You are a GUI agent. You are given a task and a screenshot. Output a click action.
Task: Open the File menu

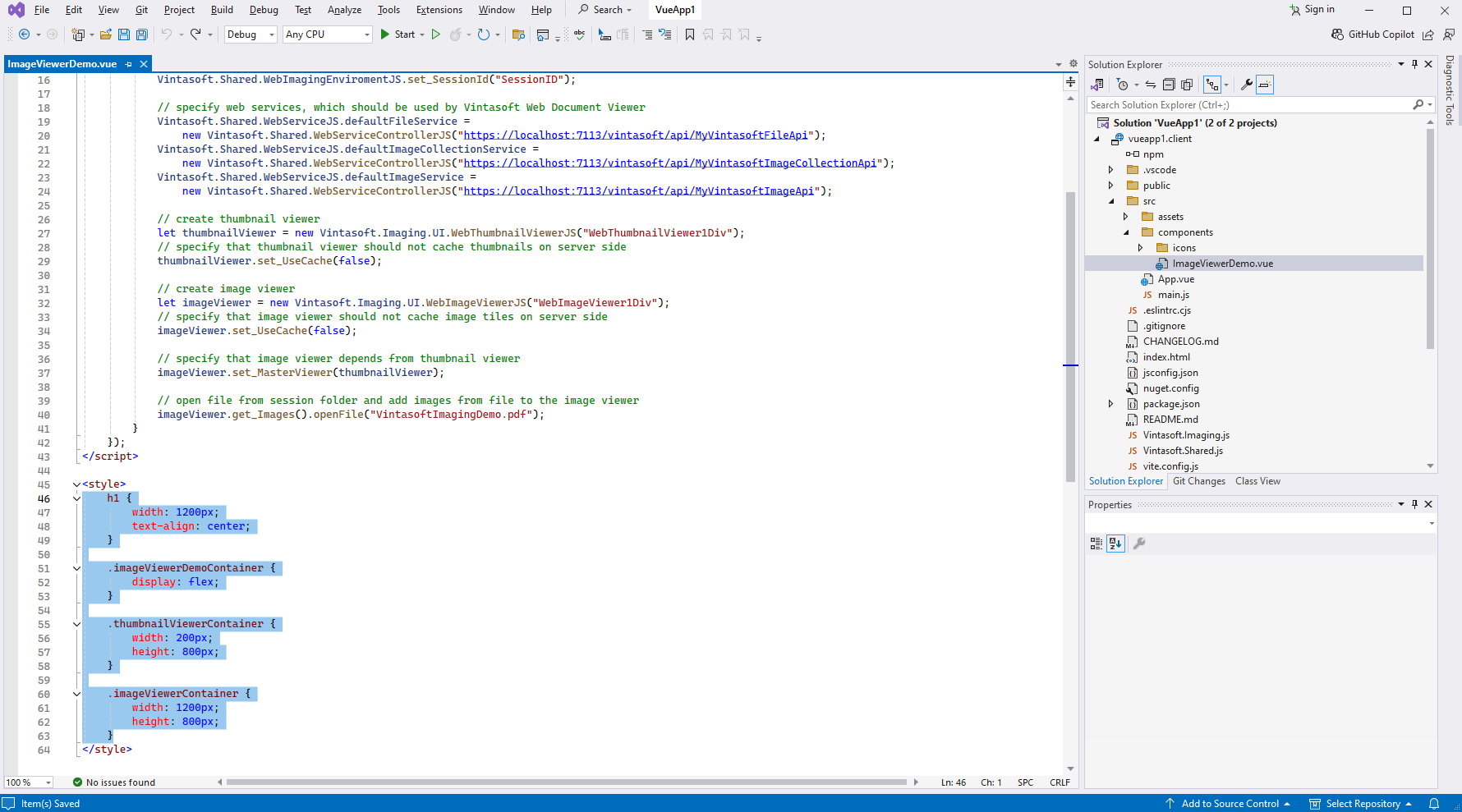pyautogui.click(x=42, y=10)
